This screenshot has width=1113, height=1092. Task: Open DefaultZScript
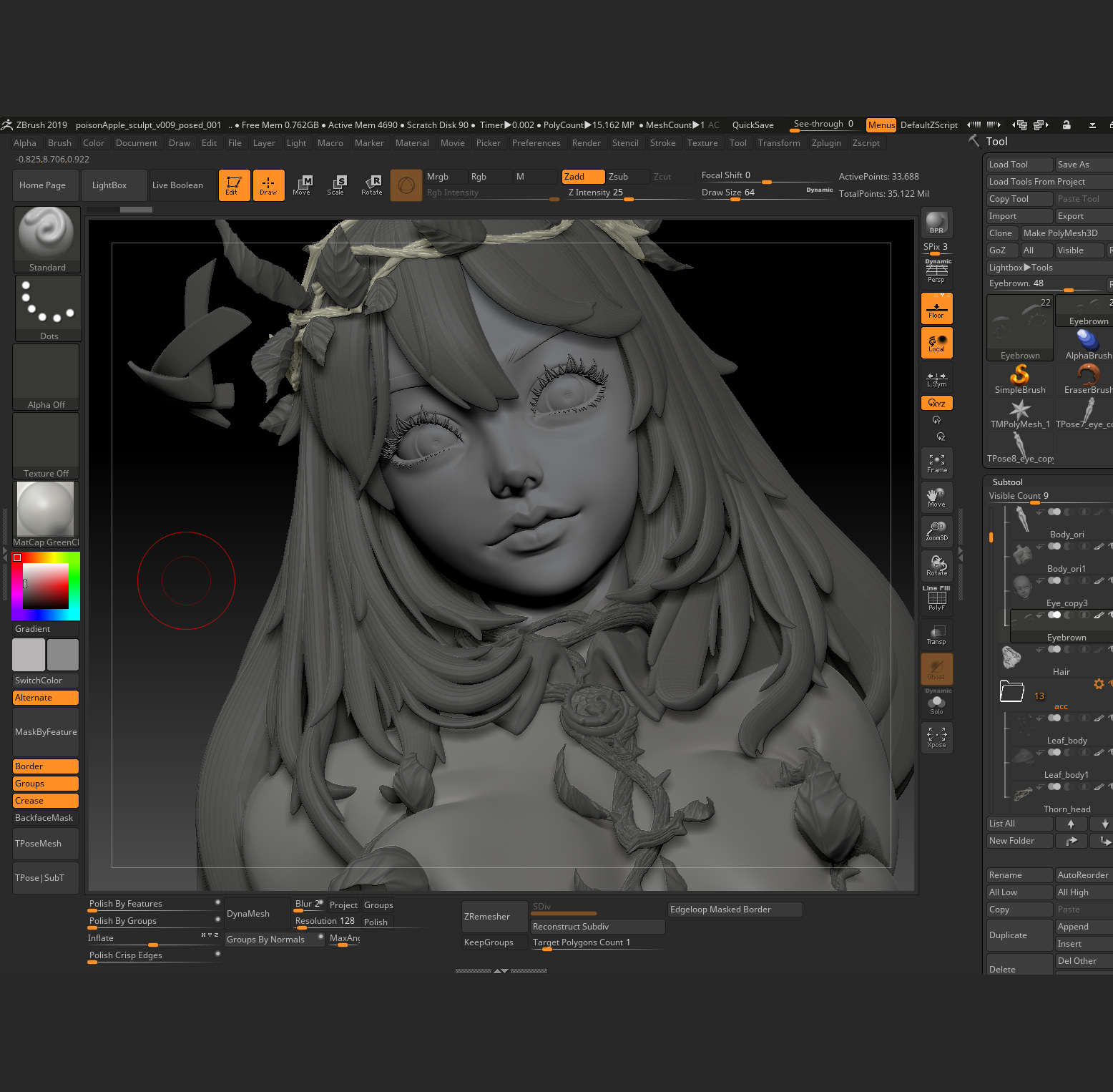(928, 125)
